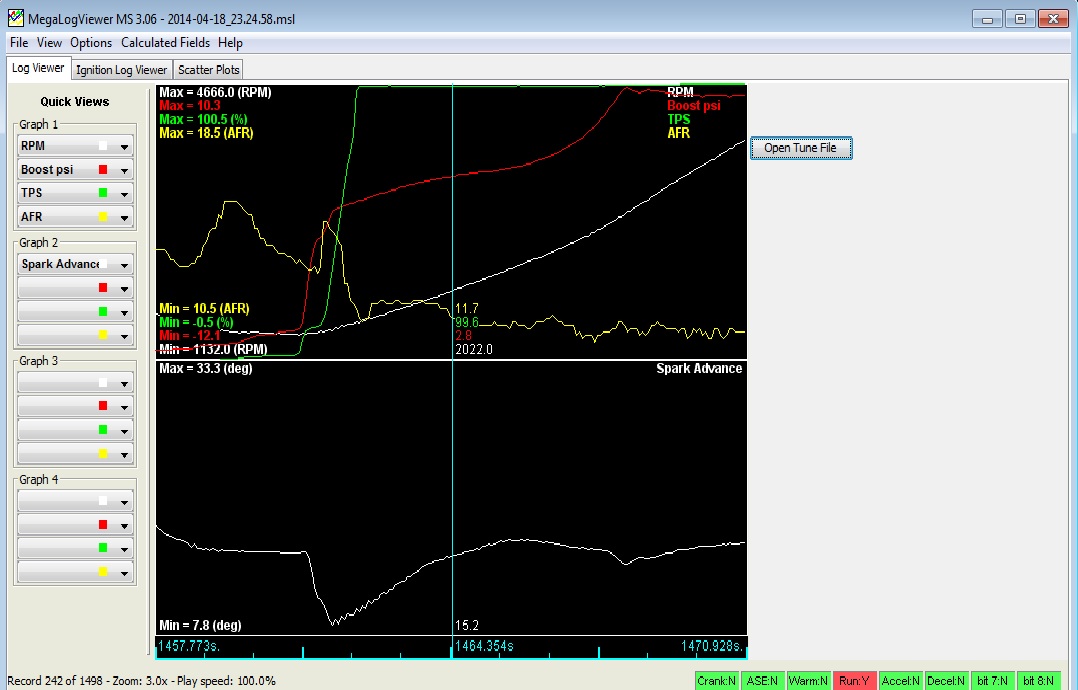The height and width of the screenshot is (690, 1078).
Task: Click the Max = 4666.0 (RPM) readout
Action: click(x=215, y=92)
